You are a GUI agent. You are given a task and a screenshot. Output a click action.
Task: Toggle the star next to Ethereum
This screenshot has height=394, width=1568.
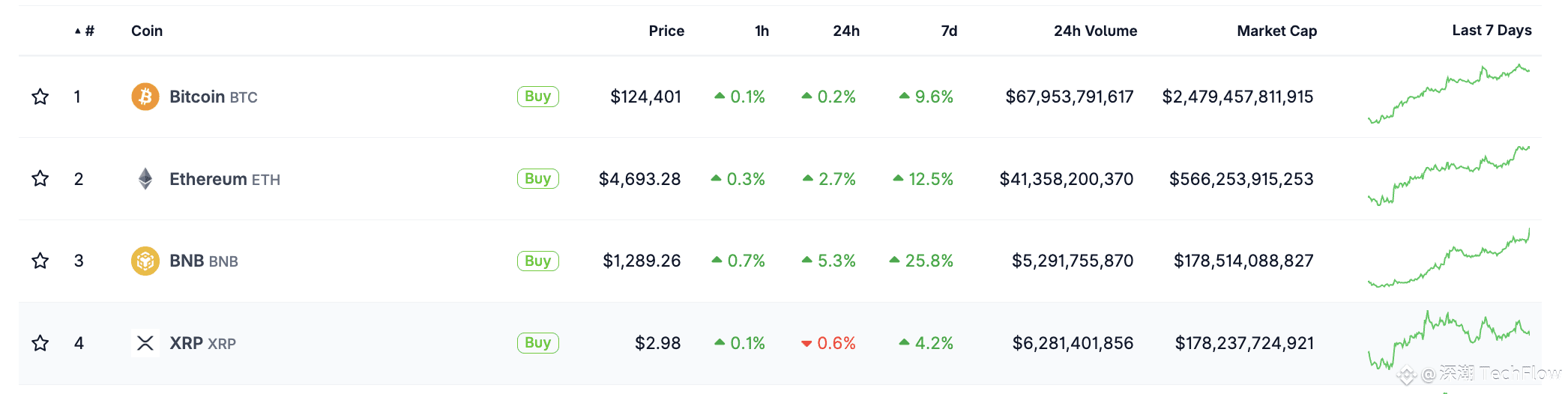coord(40,179)
